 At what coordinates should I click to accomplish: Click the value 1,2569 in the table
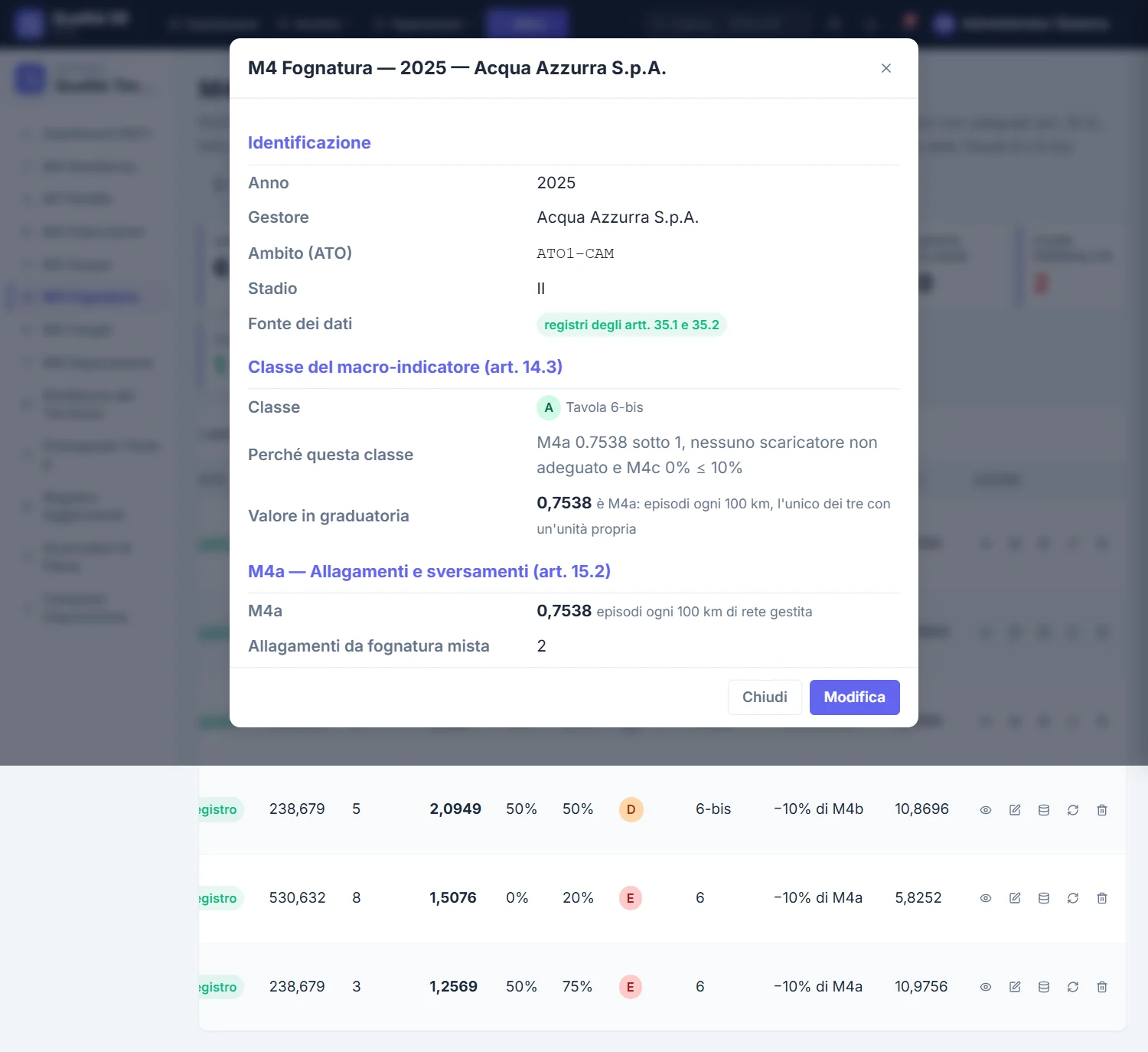pyautogui.click(x=453, y=986)
